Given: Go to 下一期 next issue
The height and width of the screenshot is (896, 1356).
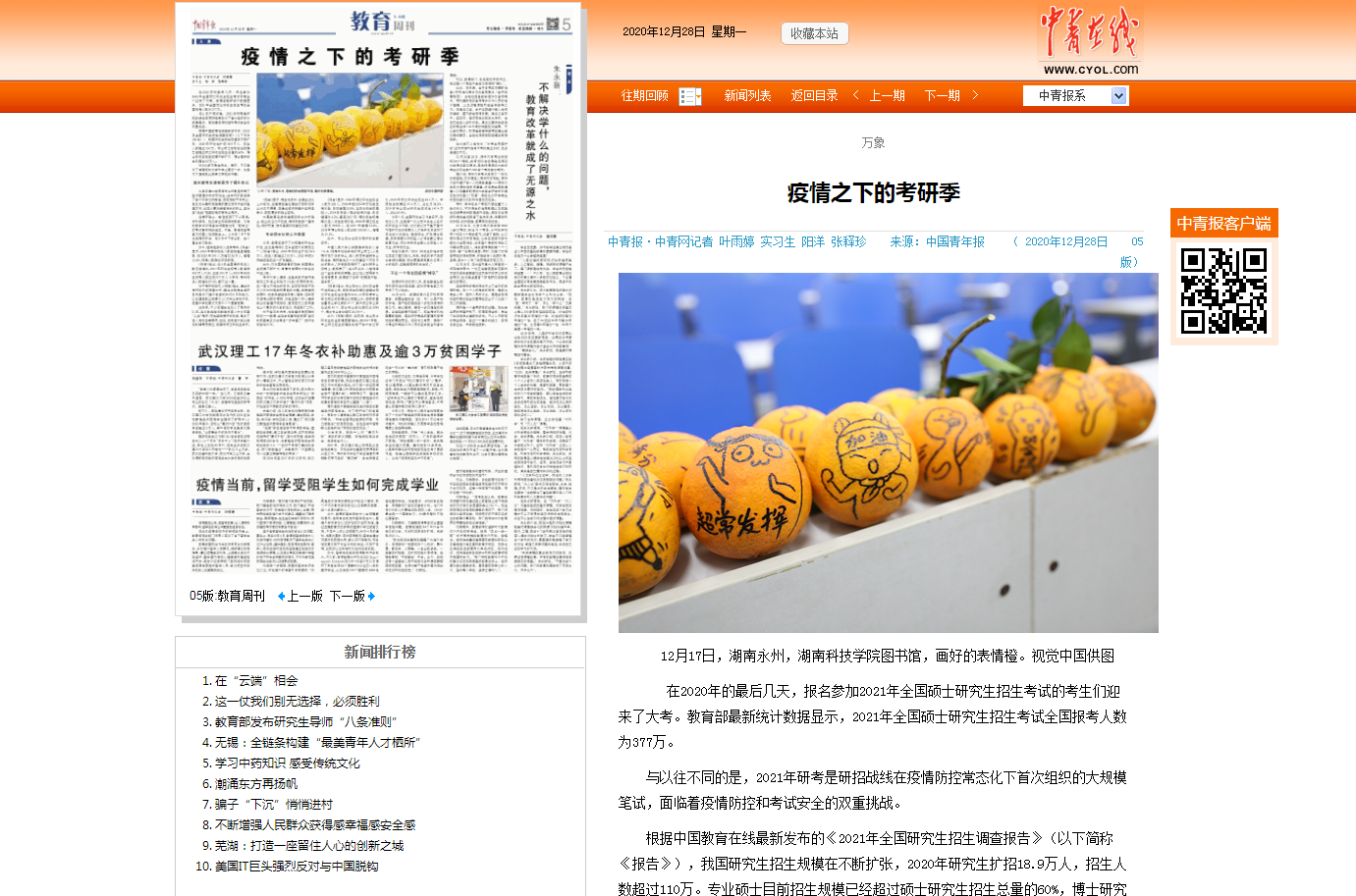Looking at the screenshot, I should [943, 96].
